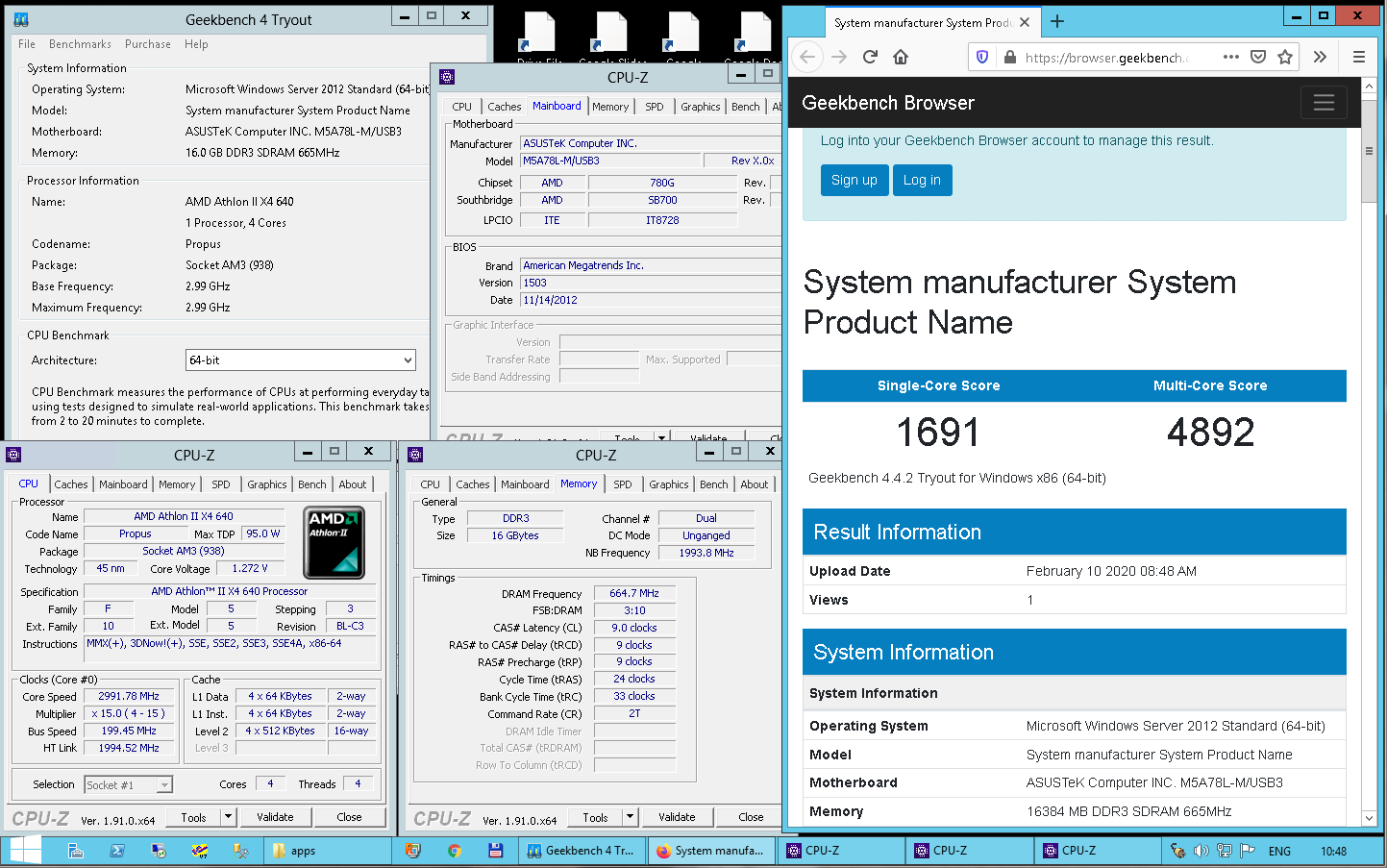Go back in Firefox
This screenshot has width=1387, height=868.
807,57
